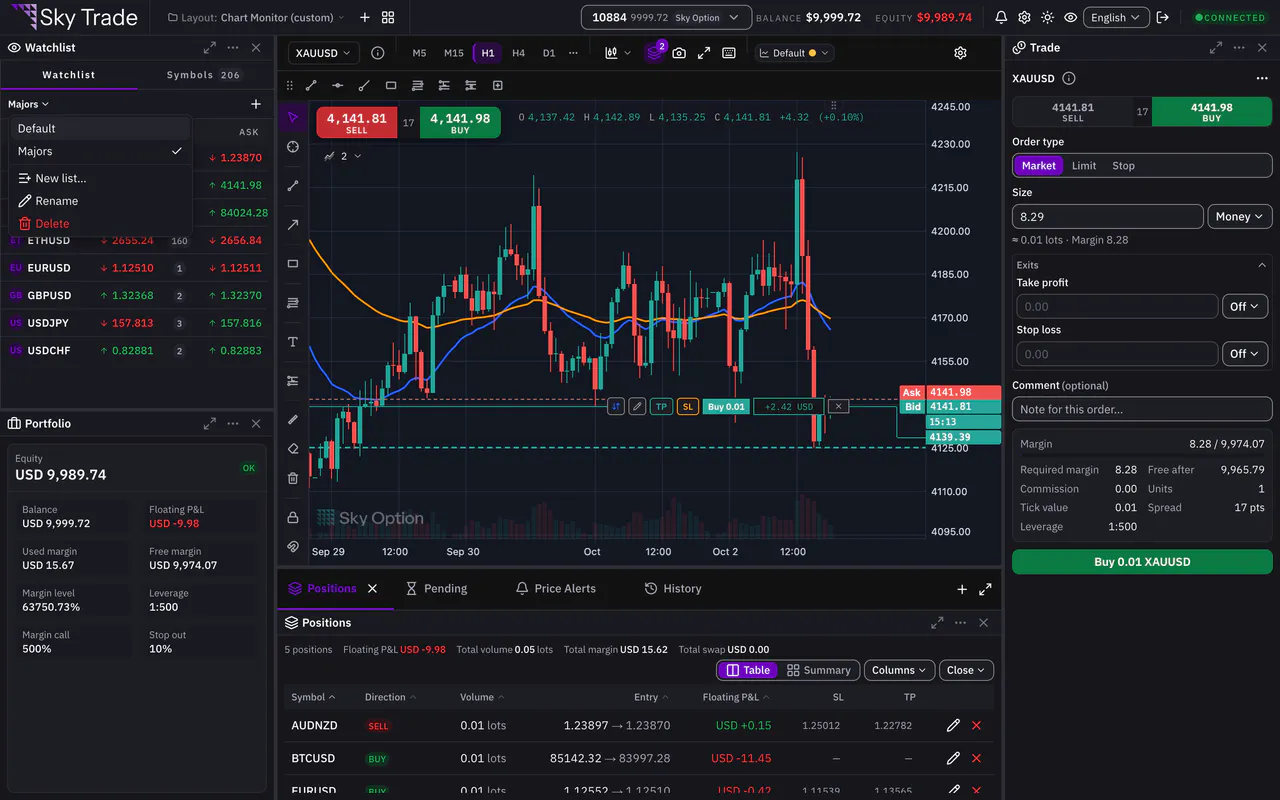Select the text tool in chart sidebar
This screenshot has width=1280, height=800.
click(x=293, y=342)
